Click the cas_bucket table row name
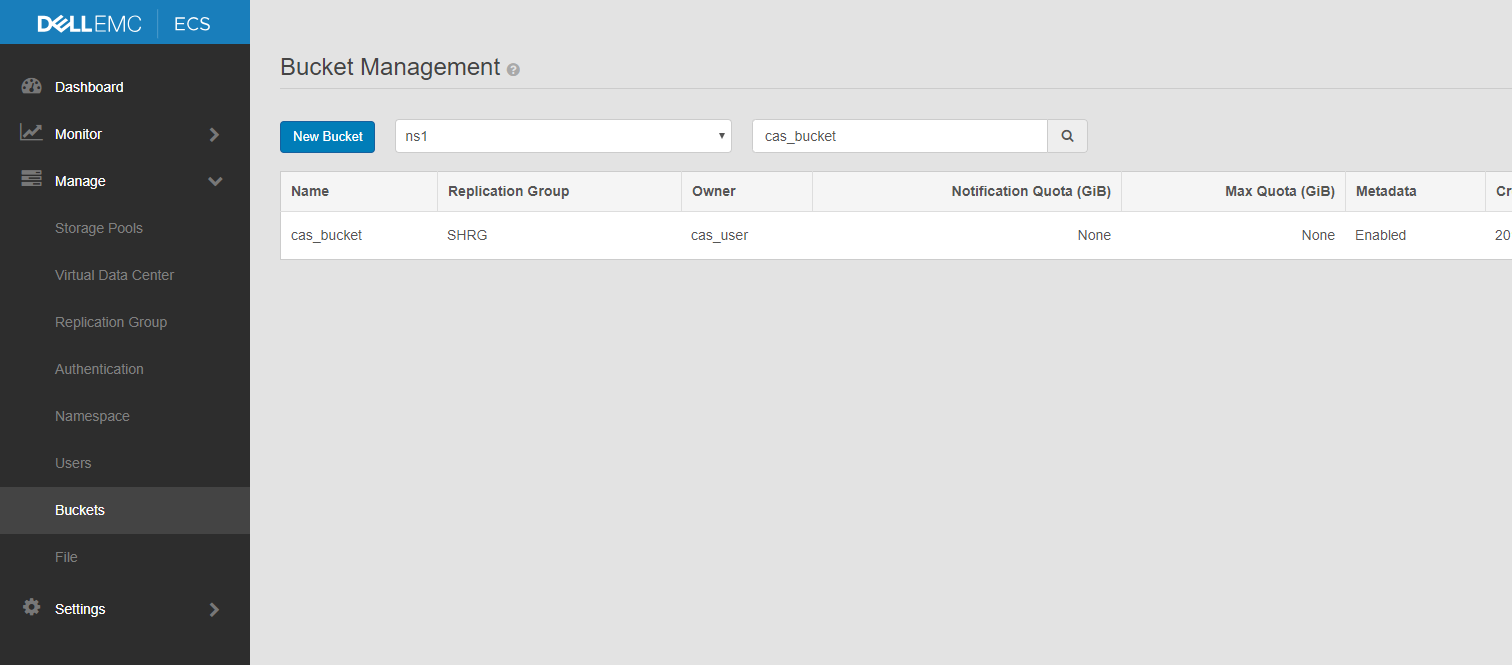This screenshot has width=1512, height=665. coord(326,235)
